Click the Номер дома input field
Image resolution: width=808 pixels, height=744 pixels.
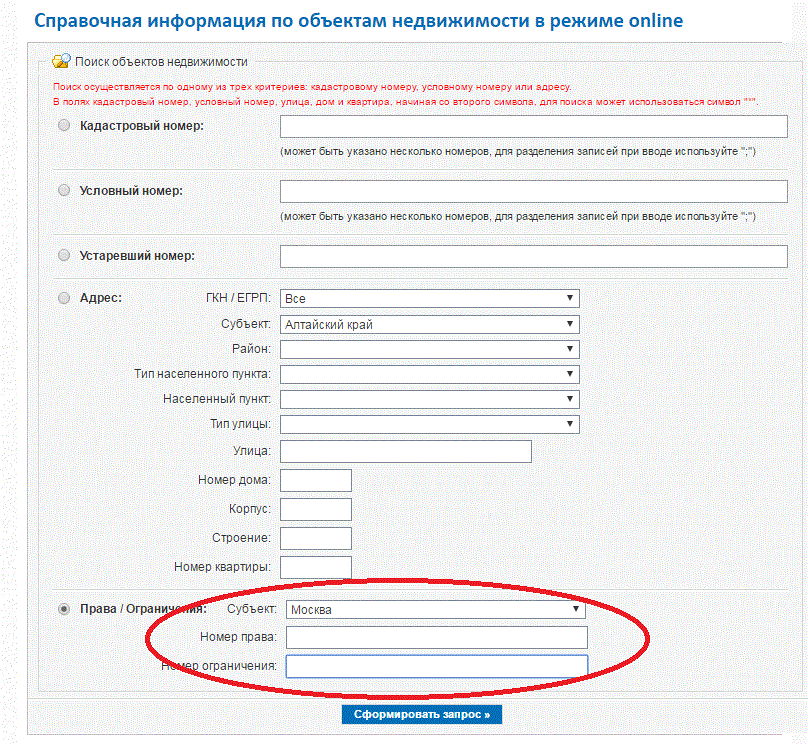tap(316, 480)
